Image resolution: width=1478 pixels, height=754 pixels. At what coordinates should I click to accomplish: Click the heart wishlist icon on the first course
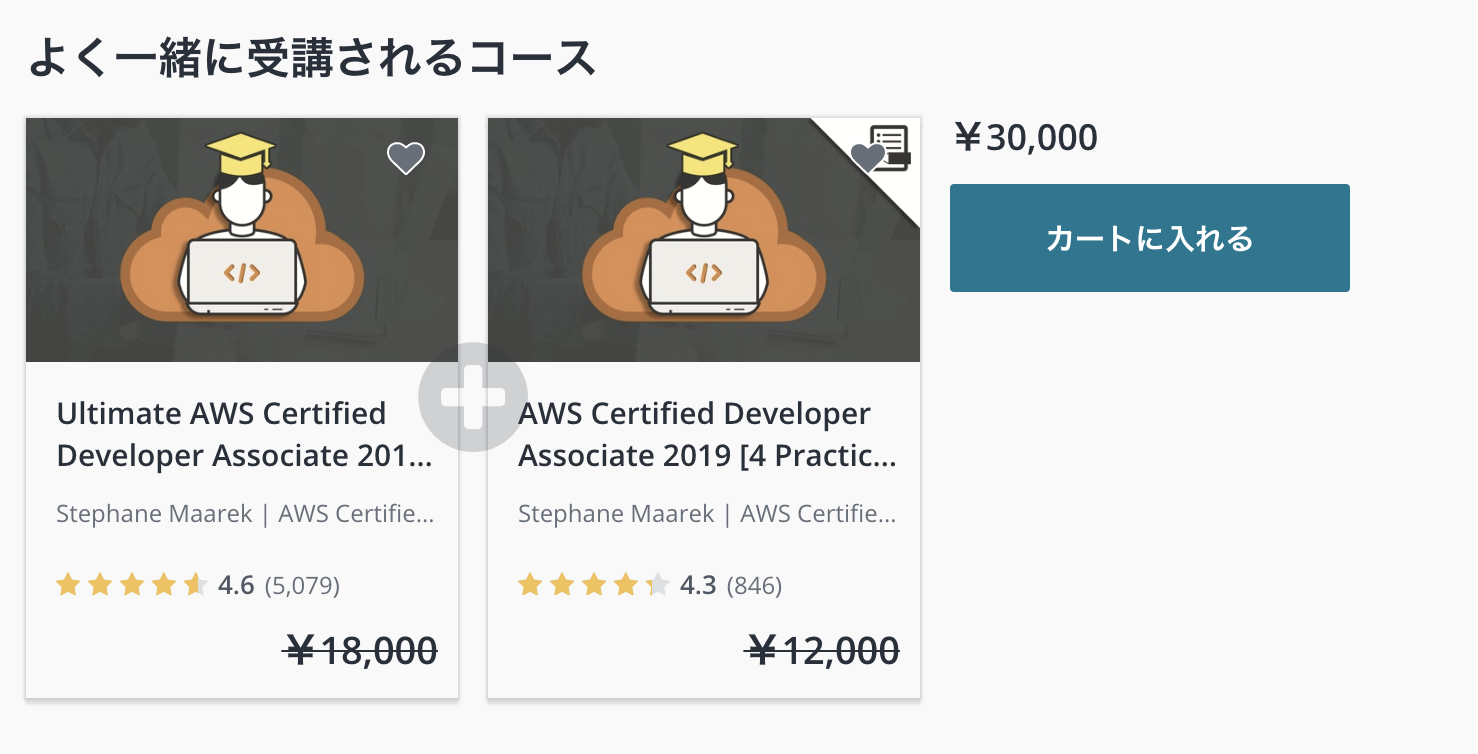pos(405,157)
